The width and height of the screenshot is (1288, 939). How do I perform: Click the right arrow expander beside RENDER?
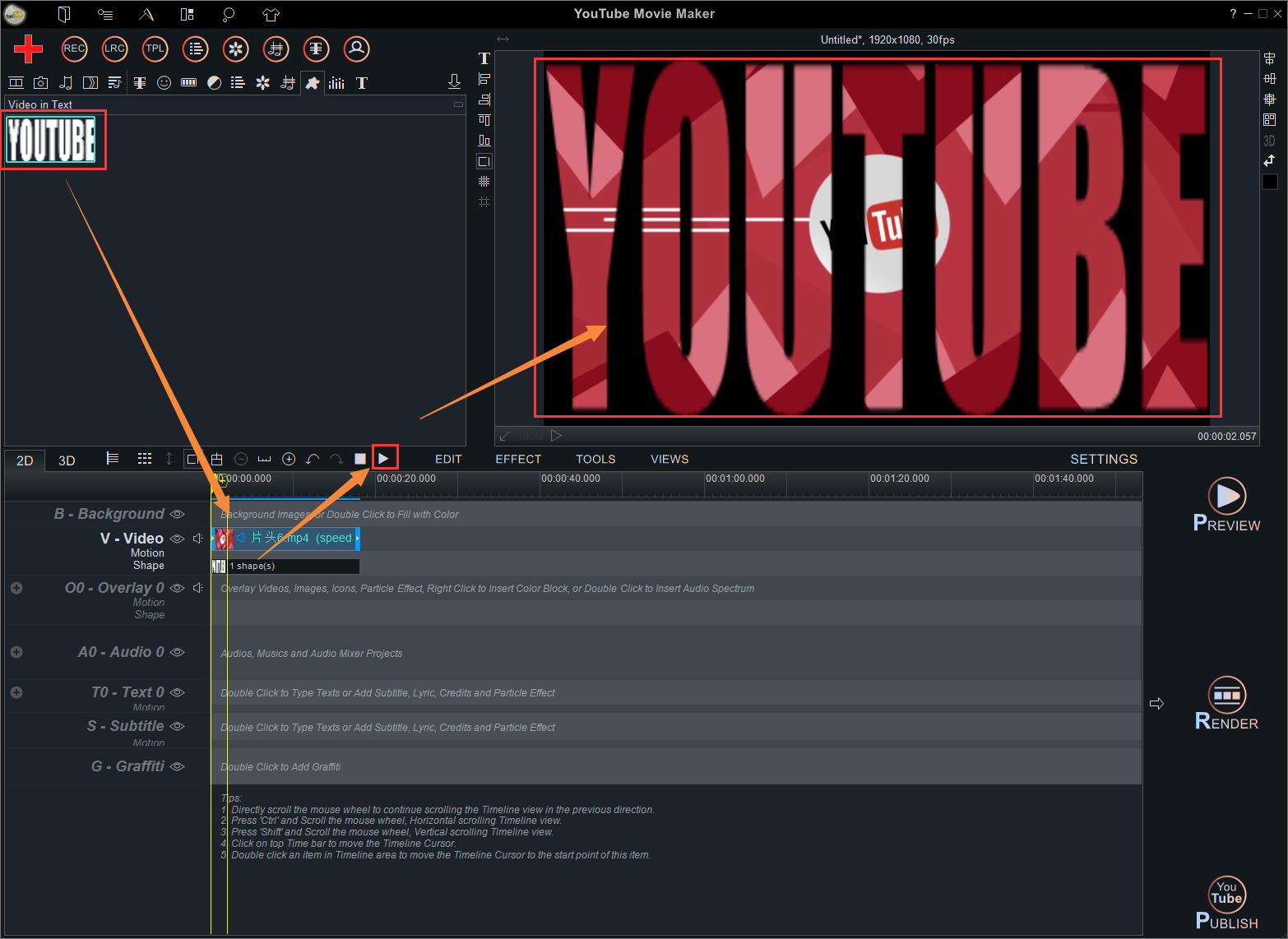(x=1156, y=704)
